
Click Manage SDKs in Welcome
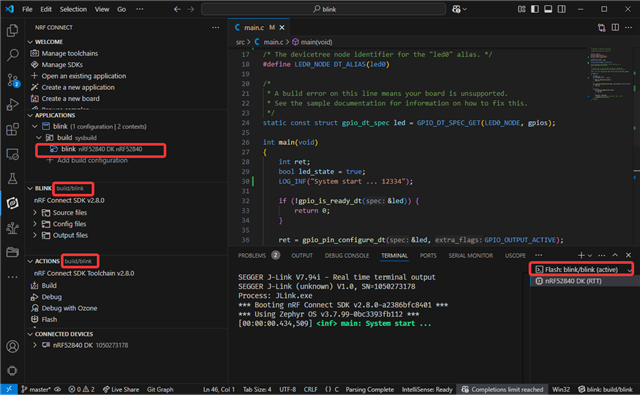pyautogui.click(x=62, y=64)
